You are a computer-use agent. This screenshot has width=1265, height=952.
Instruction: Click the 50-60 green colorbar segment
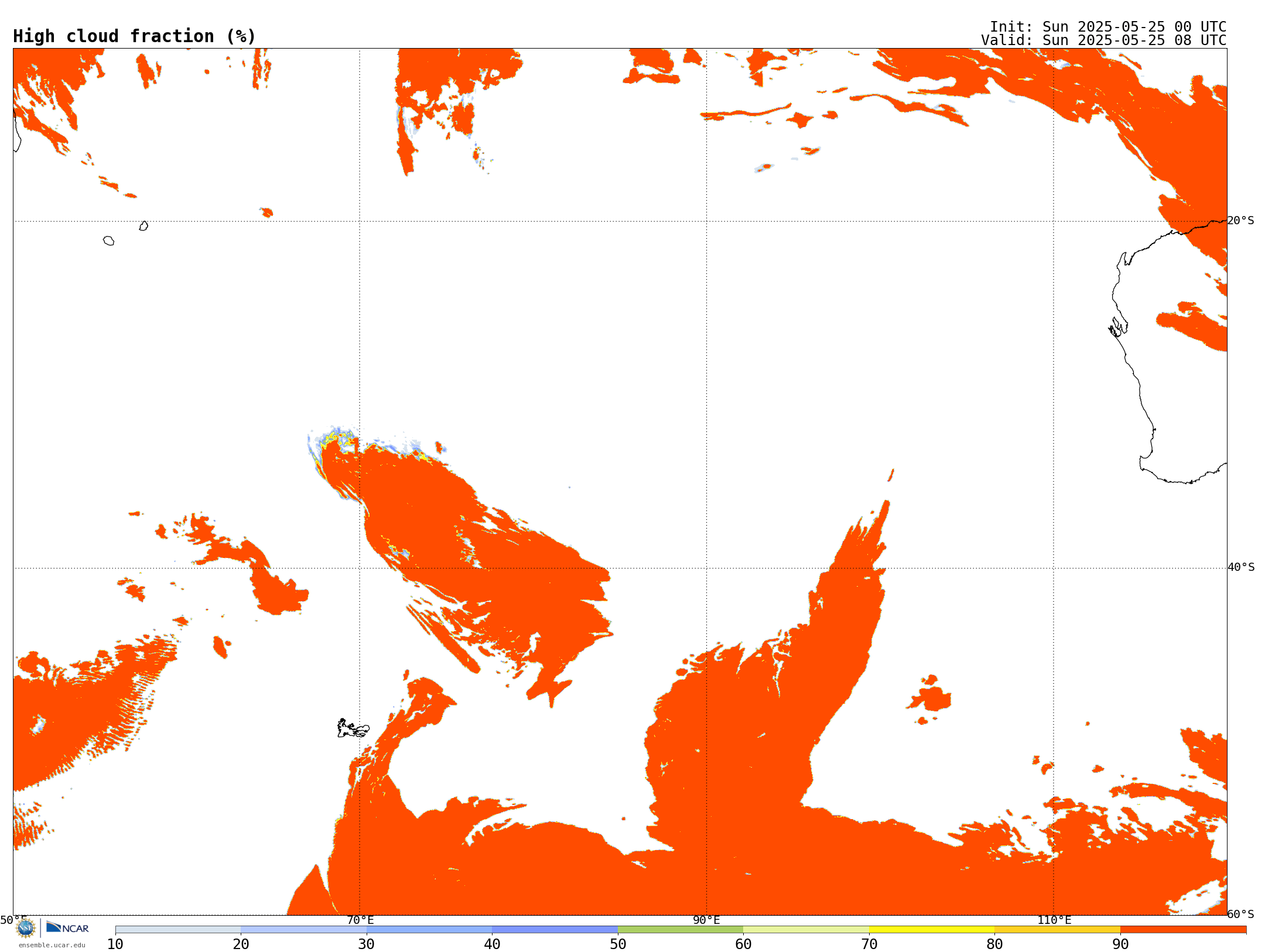click(681, 930)
